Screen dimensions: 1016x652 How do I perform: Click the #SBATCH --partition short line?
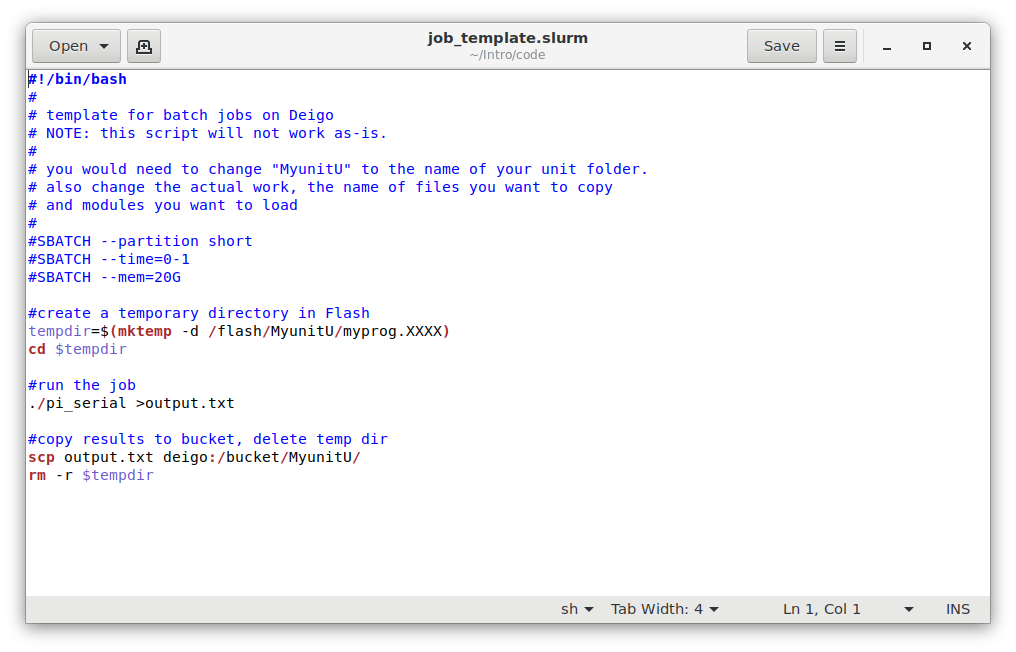tap(138, 240)
